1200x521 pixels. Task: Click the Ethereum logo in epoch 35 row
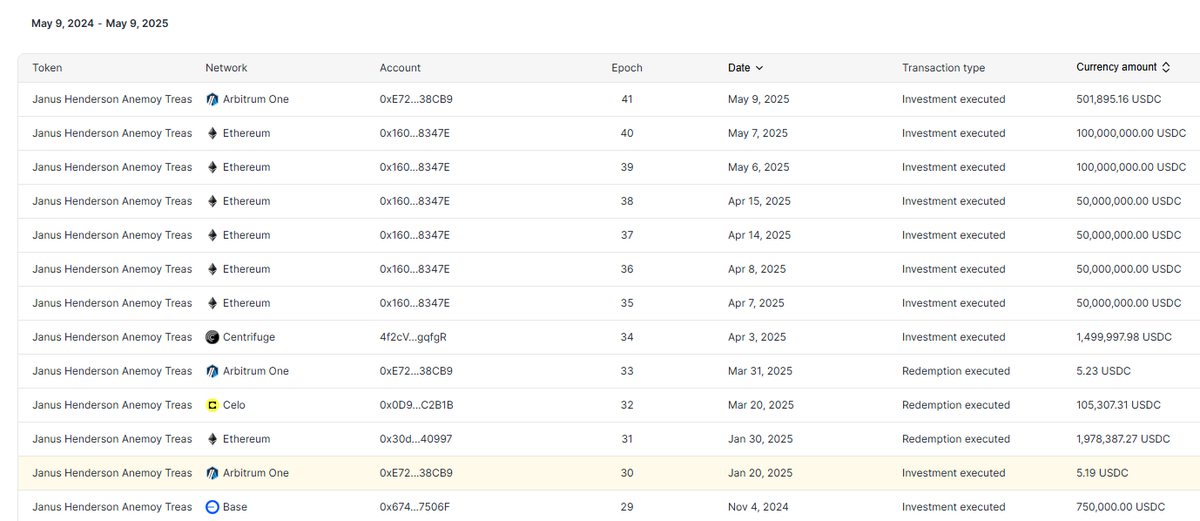(x=212, y=304)
